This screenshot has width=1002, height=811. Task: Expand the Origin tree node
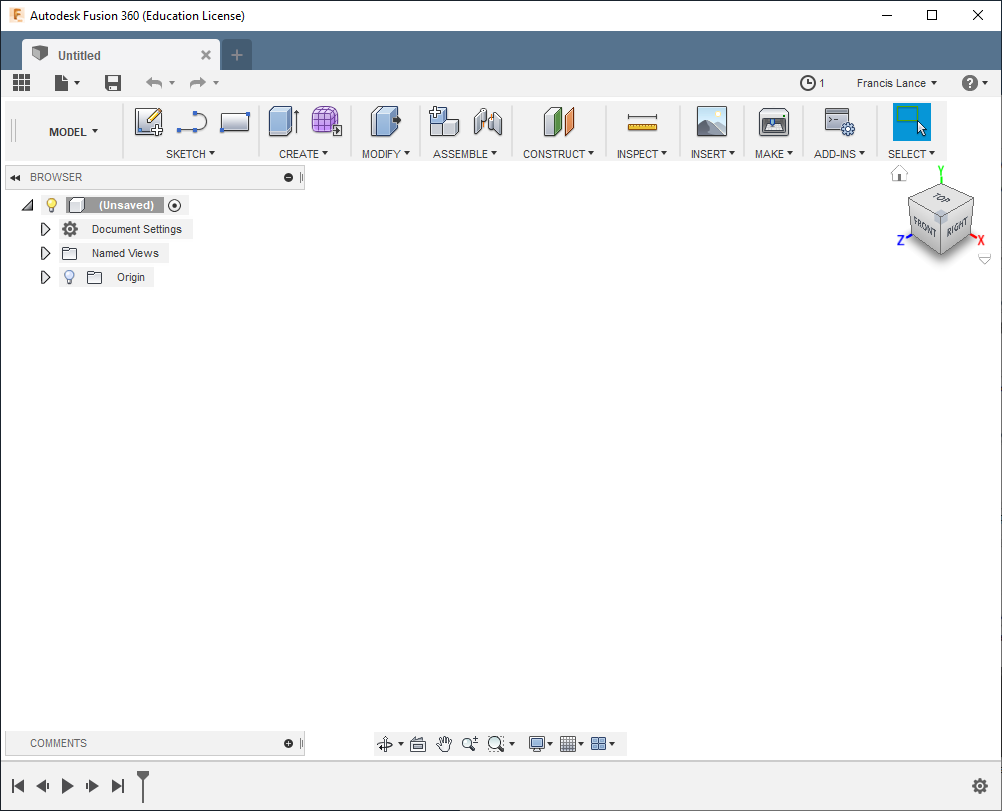coord(45,277)
